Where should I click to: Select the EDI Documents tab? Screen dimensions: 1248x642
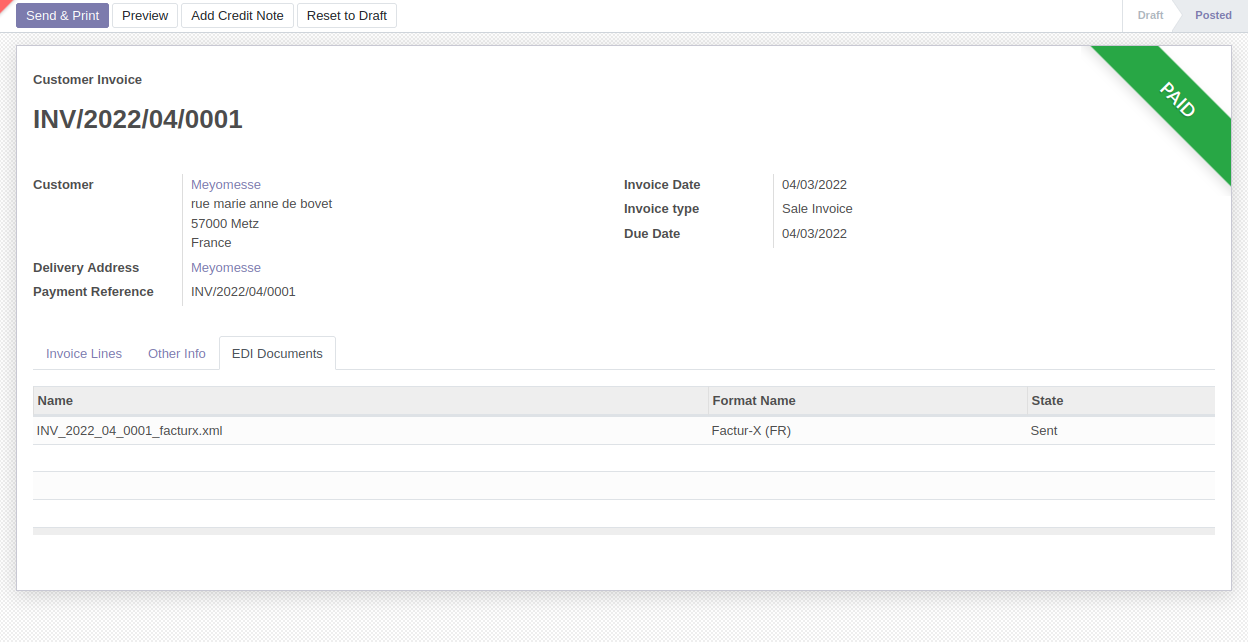click(x=277, y=354)
